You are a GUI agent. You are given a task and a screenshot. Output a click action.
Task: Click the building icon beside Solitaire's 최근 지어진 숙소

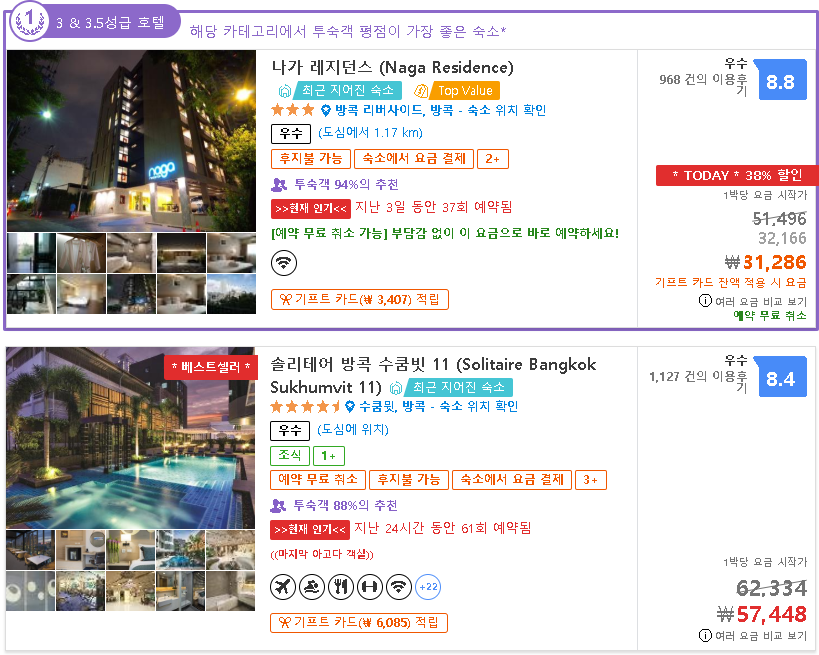pos(396,388)
